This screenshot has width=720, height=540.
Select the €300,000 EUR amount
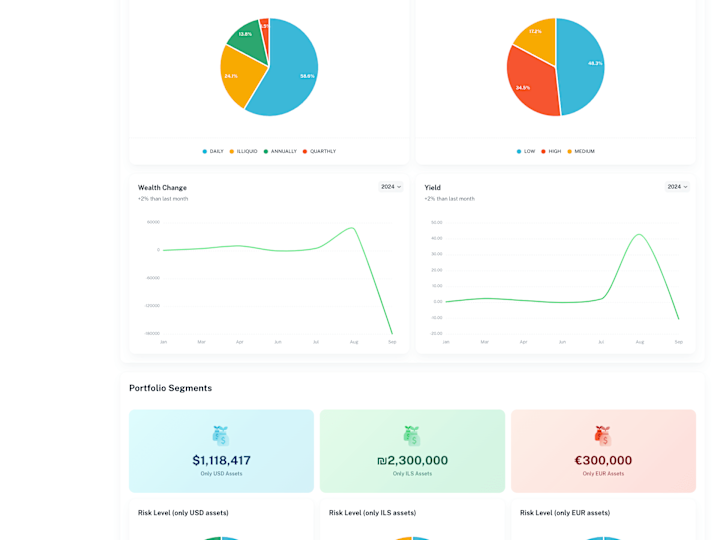tap(603, 460)
